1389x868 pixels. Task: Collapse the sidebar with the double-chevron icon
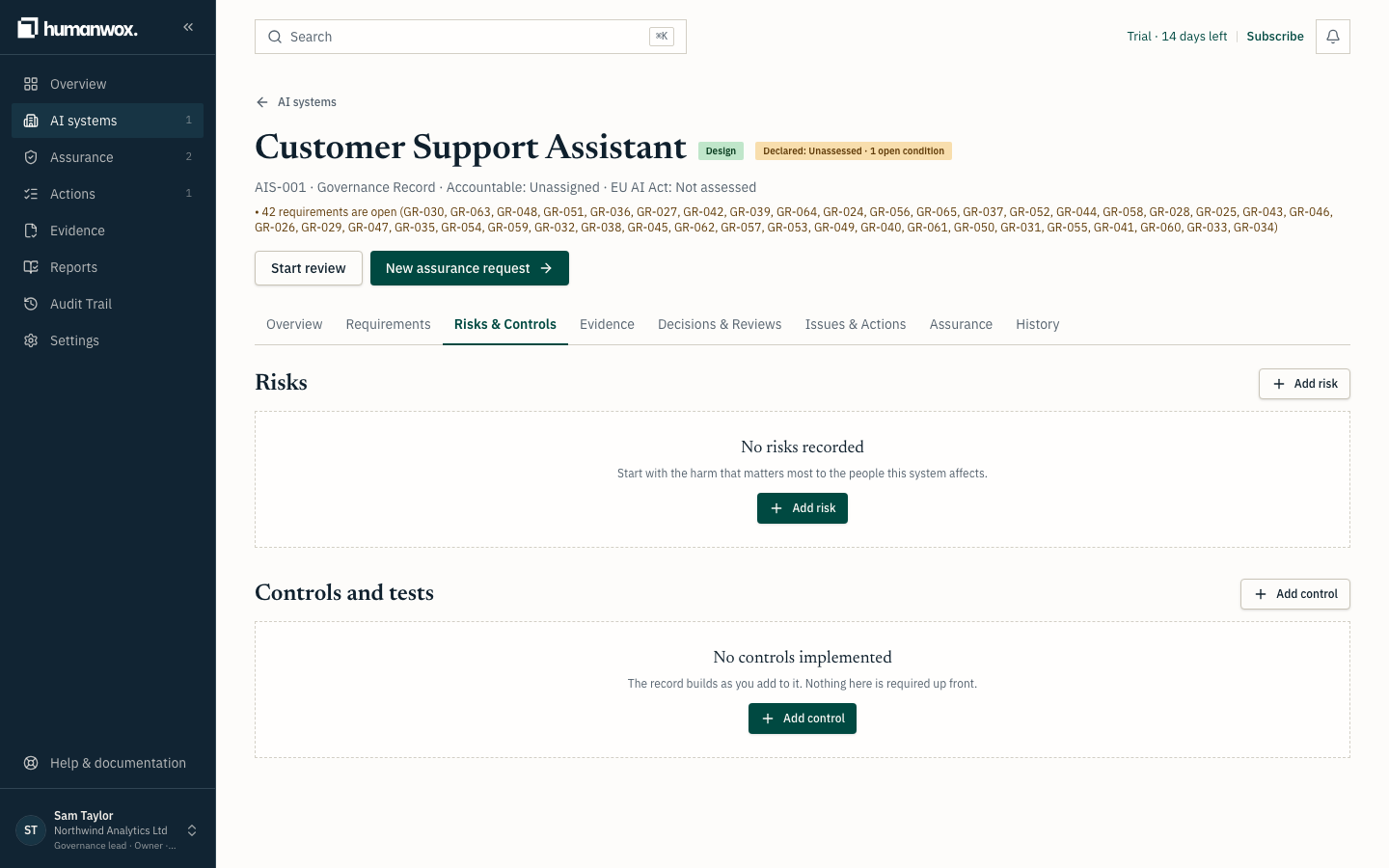(188, 27)
